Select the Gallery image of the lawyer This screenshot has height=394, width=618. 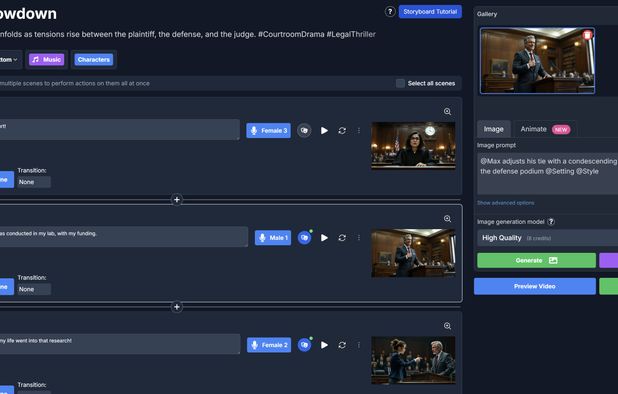pos(537,61)
